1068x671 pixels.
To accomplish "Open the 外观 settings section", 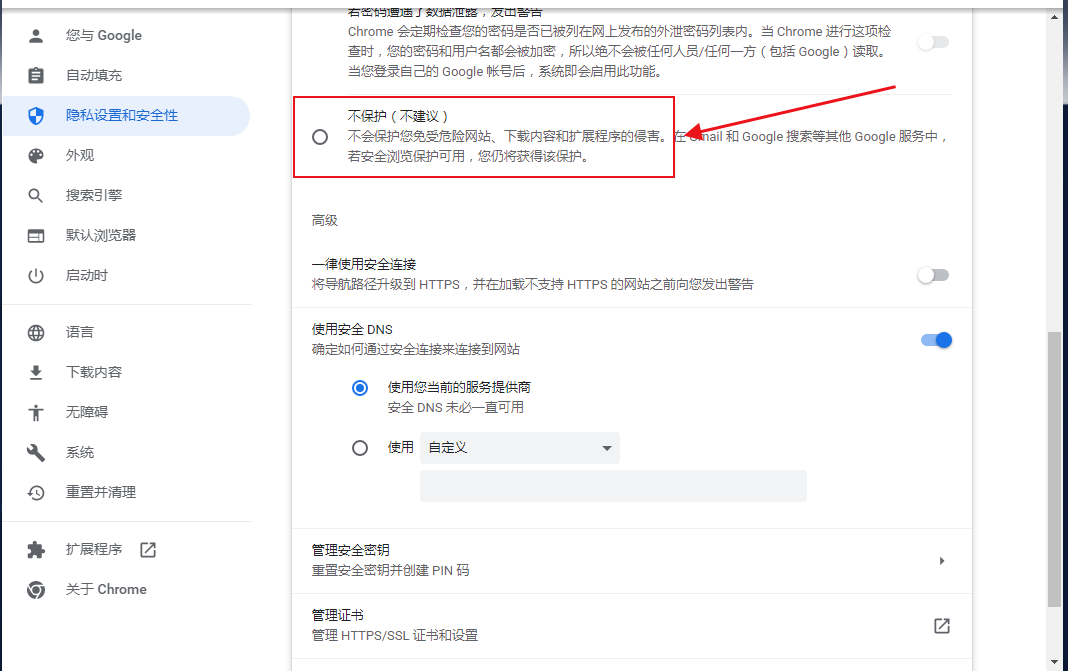I will point(127,155).
